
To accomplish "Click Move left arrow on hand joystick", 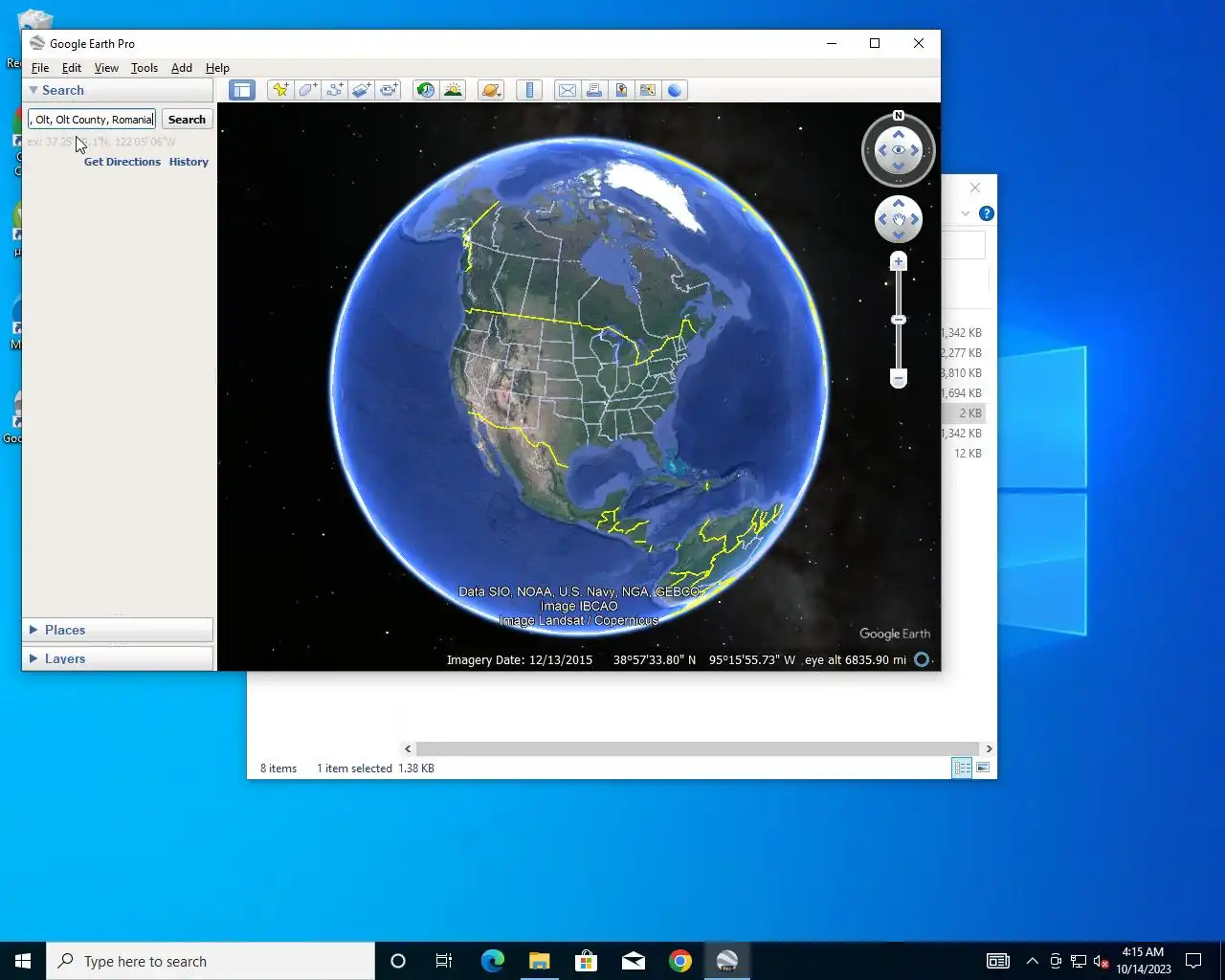I will (883, 219).
